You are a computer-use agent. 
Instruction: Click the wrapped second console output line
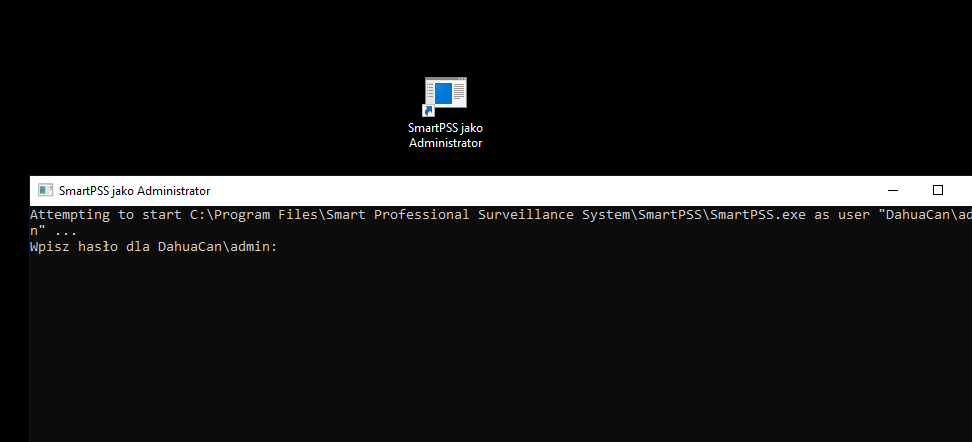[x=53, y=230]
